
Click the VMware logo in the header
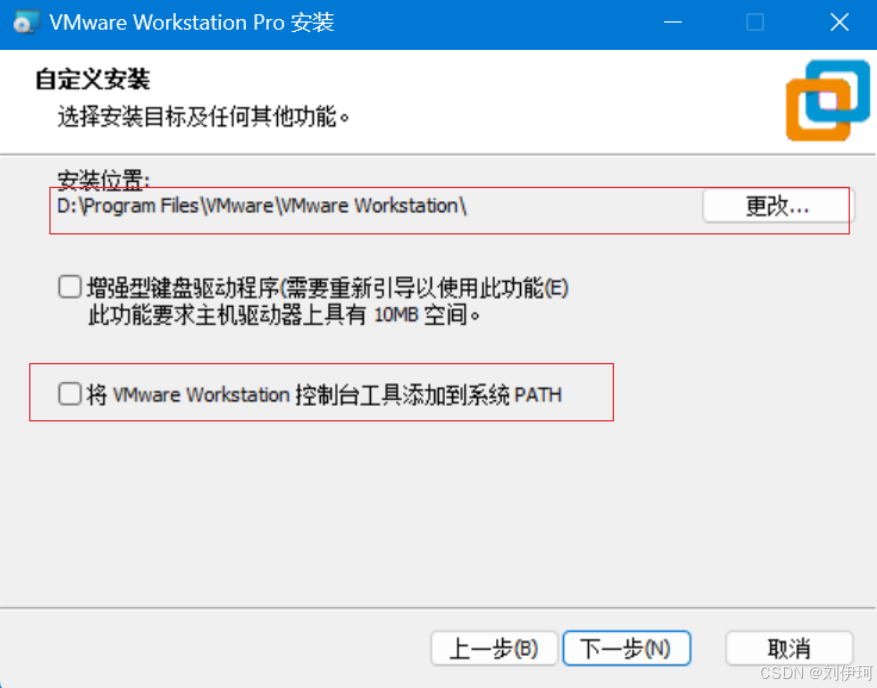tap(827, 100)
